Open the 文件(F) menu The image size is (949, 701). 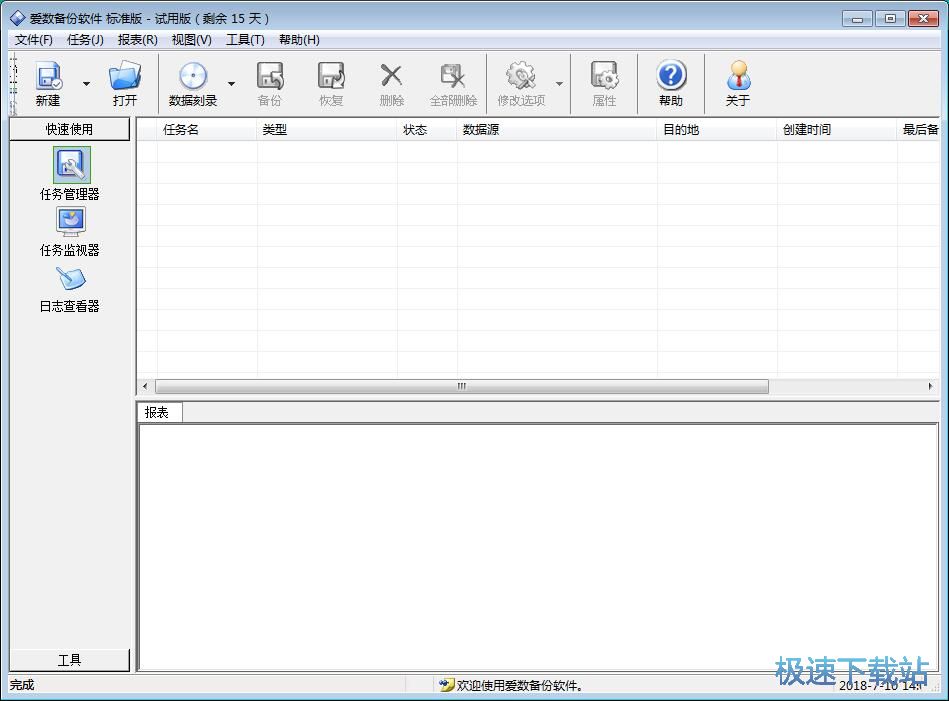coord(34,40)
